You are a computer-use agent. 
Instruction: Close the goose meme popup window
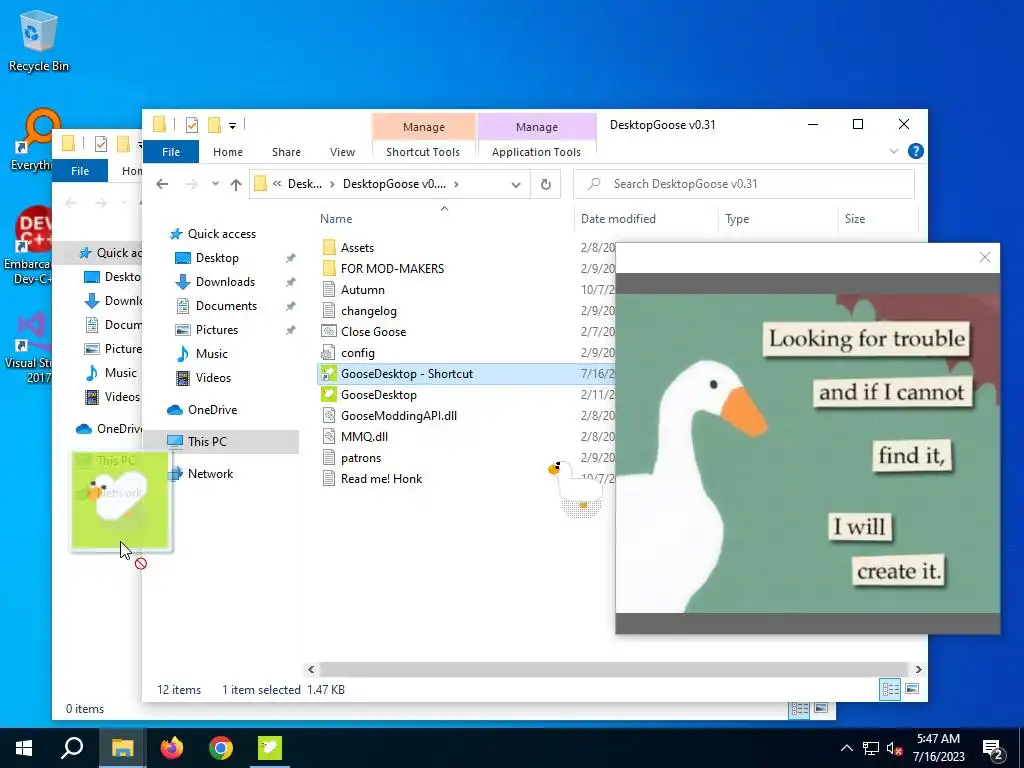pyautogui.click(x=985, y=257)
